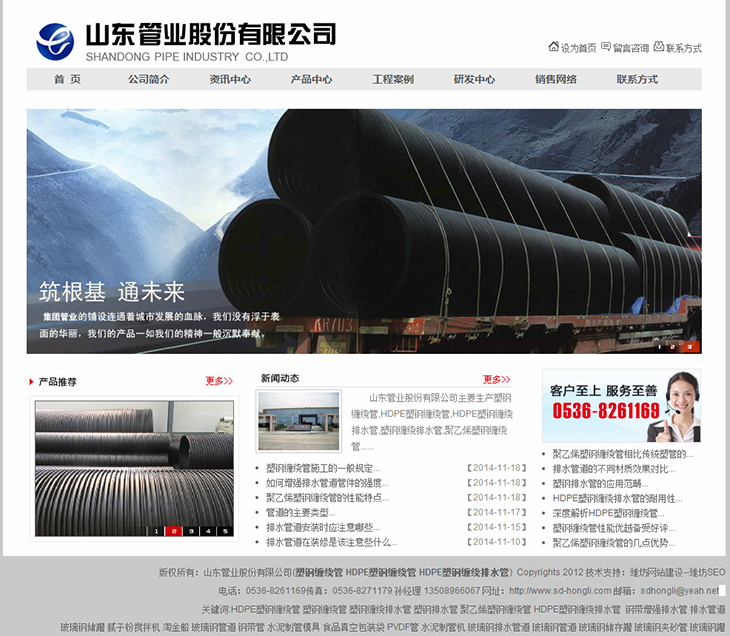This screenshot has width=730, height=636.
Task: Open 工程案例 in the nav bar
Action: tap(393, 79)
